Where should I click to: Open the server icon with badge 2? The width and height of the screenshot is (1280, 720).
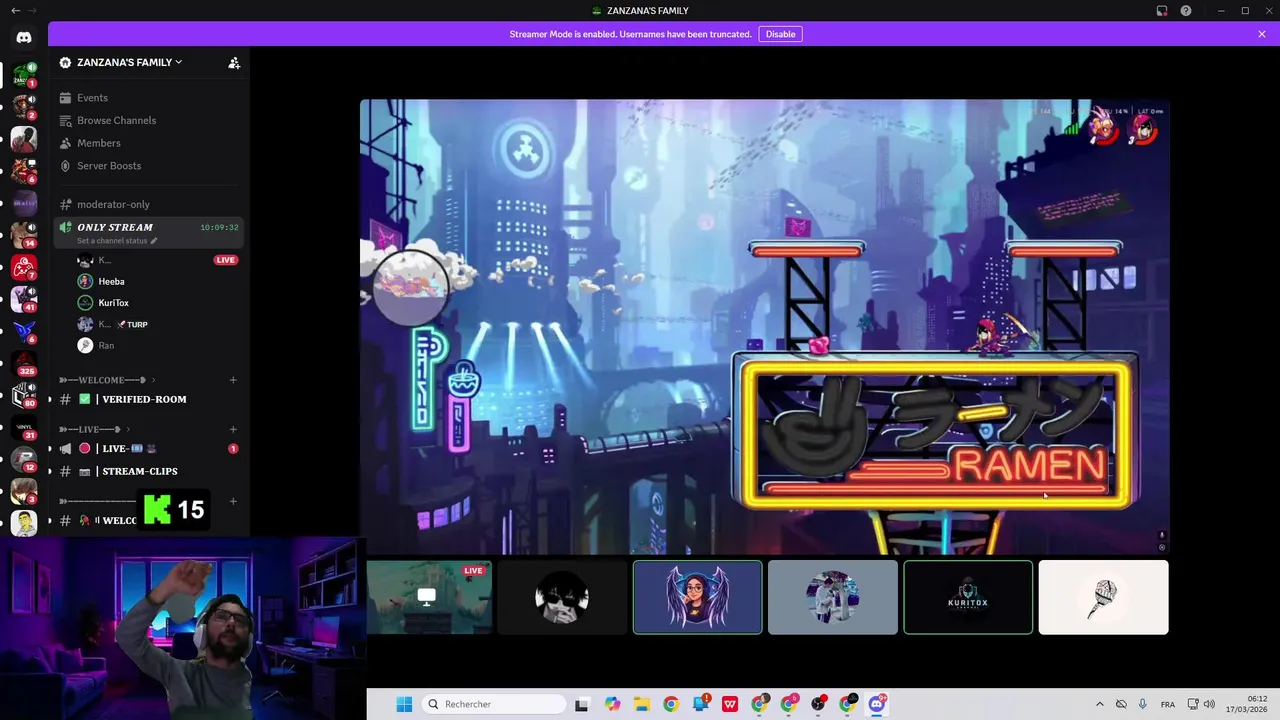pyautogui.click(x=24, y=107)
